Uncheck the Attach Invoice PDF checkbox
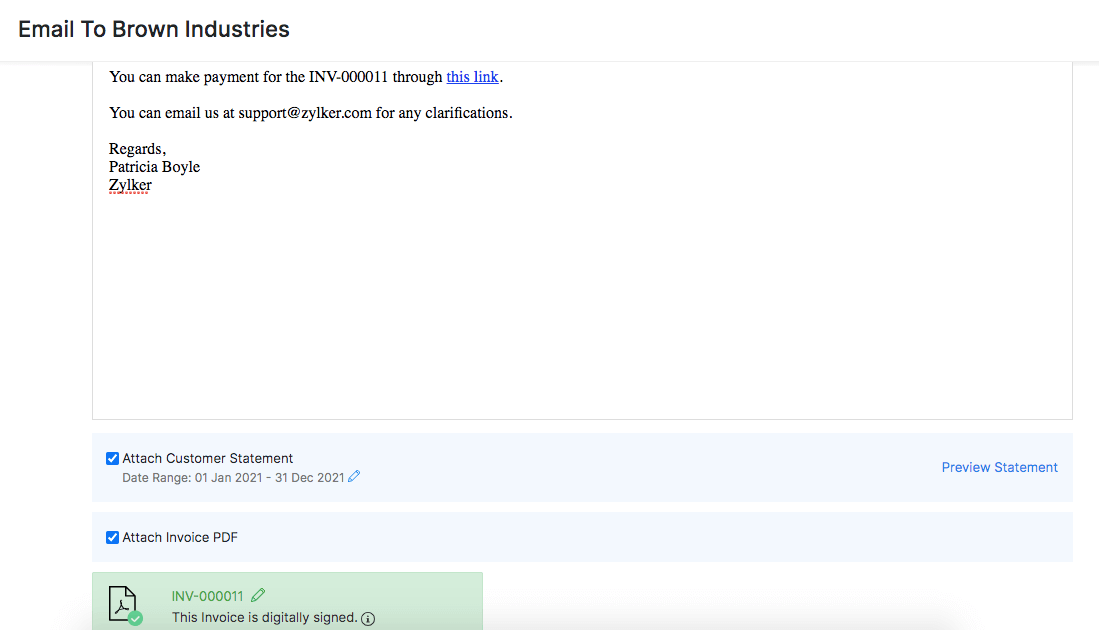The image size is (1099, 630). pyautogui.click(x=112, y=538)
